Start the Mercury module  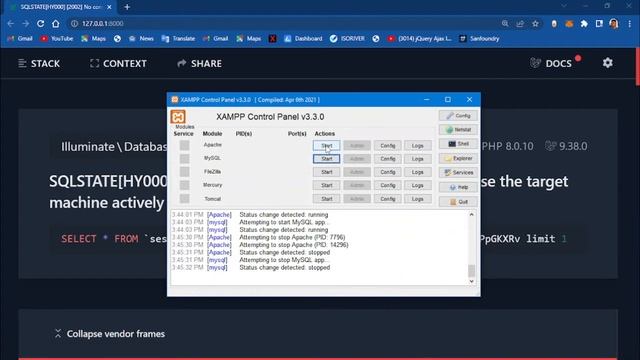(x=327, y=185)
